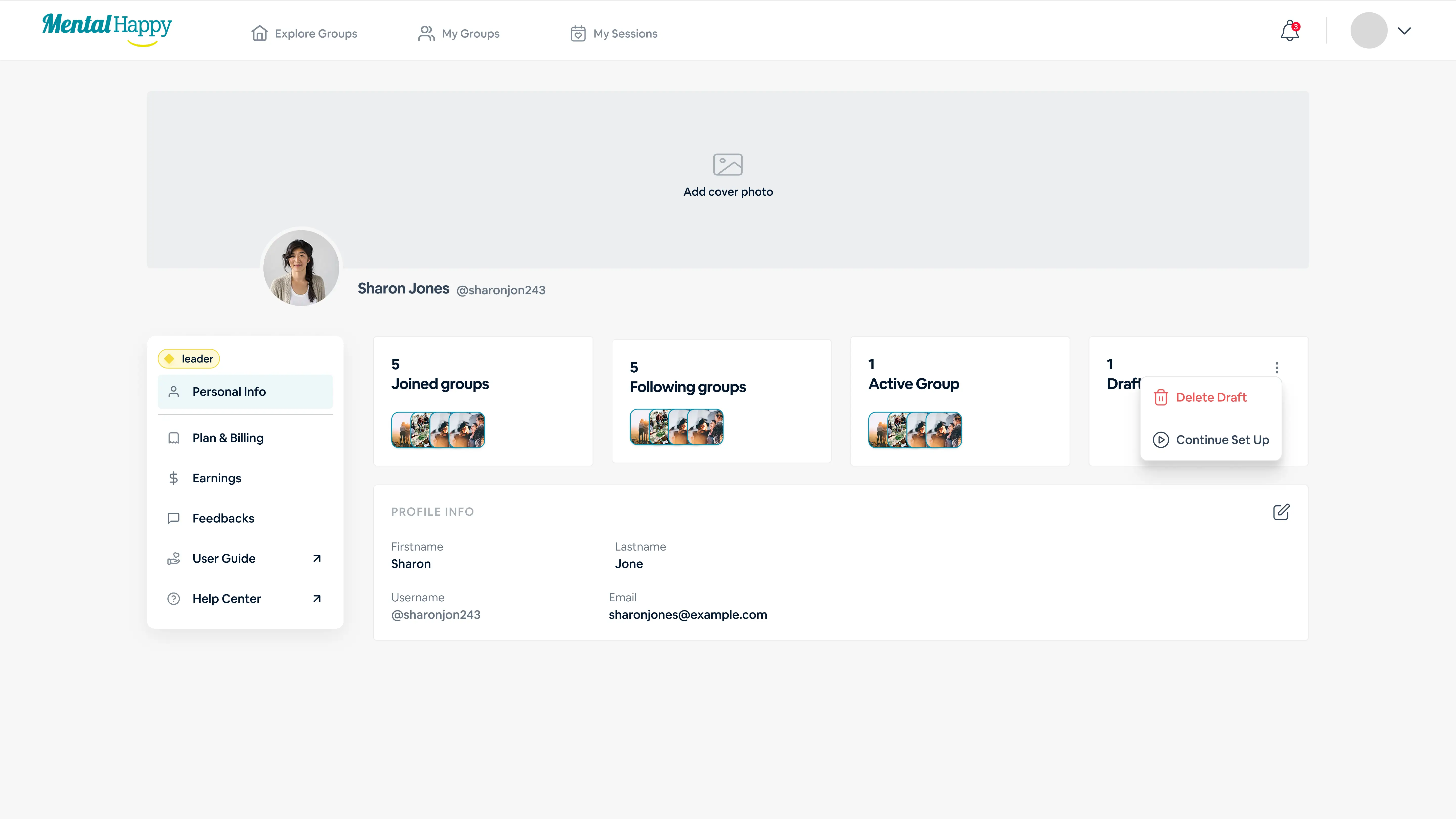Open the notifications bell
The height and width of the screenshot is (819, 1456).
tap(1290, 31)
